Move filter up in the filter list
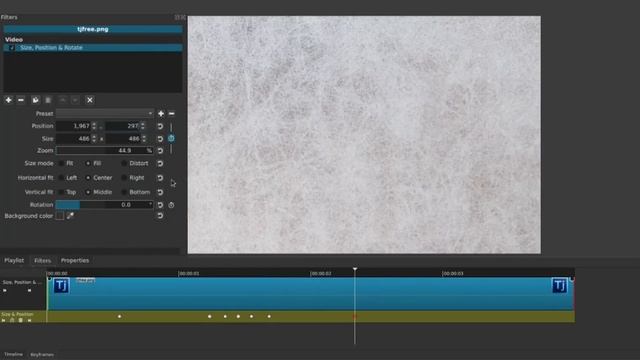The width and height of the screenshot is (640, 360). (x=62, y=100)
